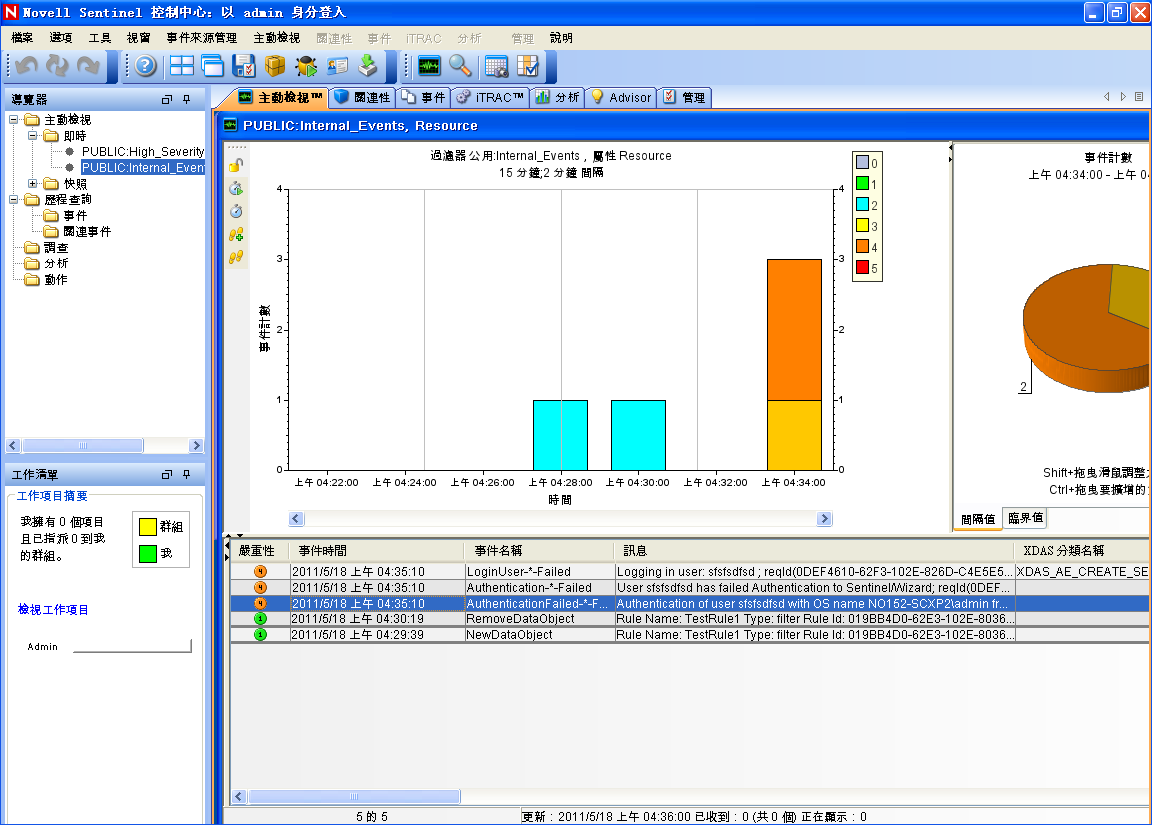
Task: Click the table with checkmark toolbar icon
Action: pos(528,66)
